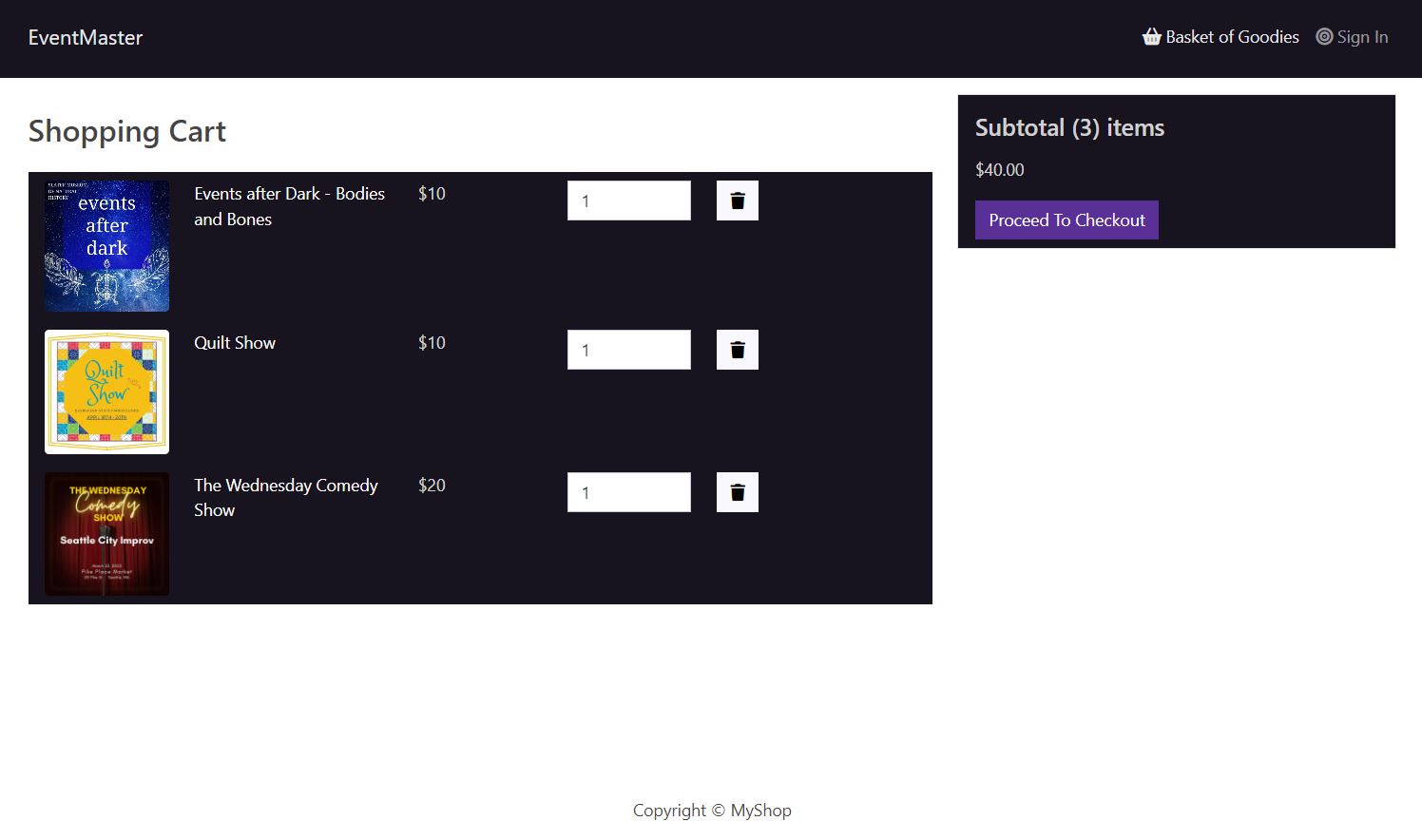1422x840 pixels.
Task: Select the Quilt Show quantity input
Action: point(628,349)
